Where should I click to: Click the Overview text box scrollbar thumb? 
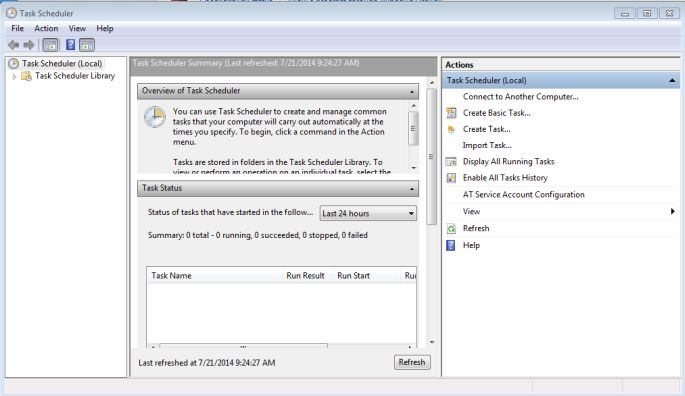click(x=413, y=129)
